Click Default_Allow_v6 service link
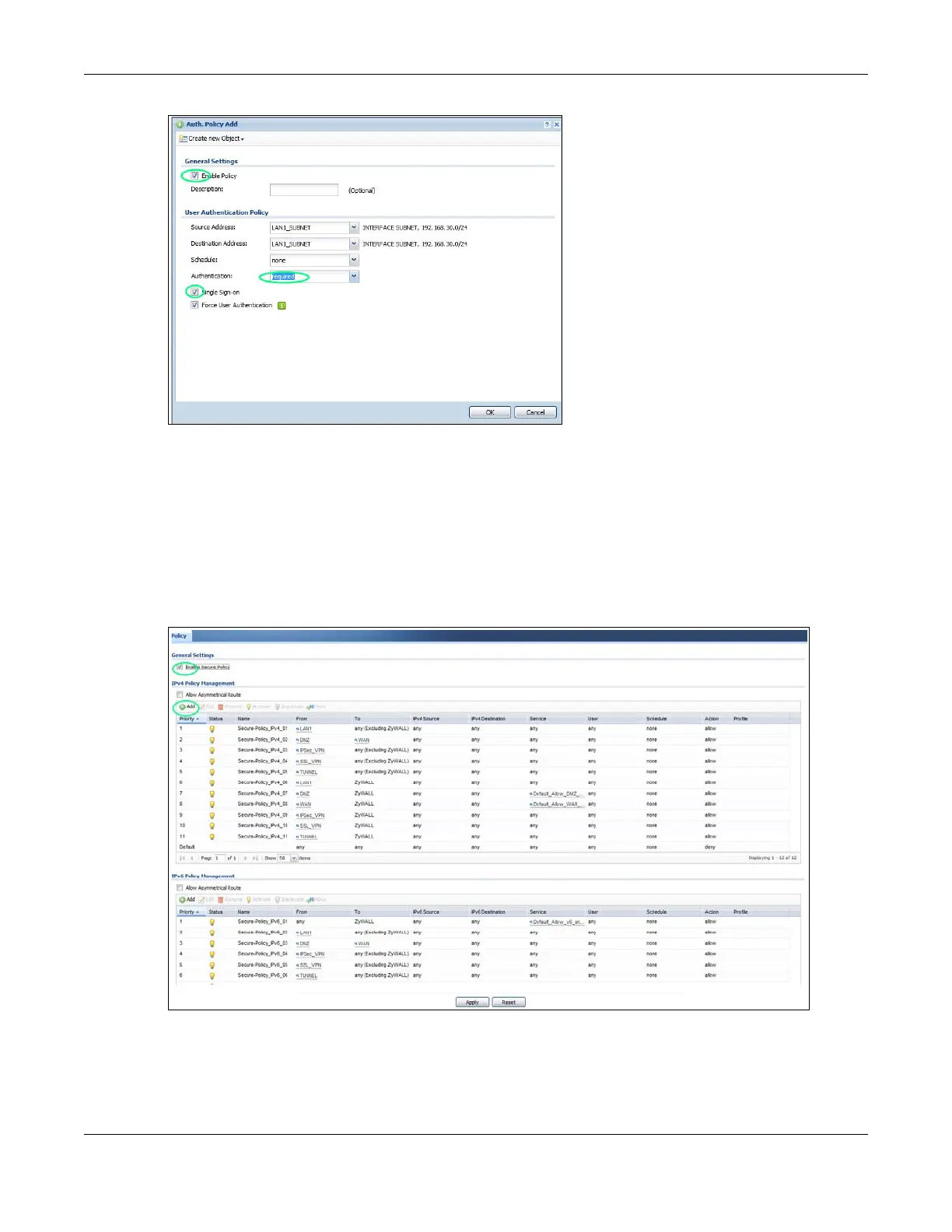 click(x=557, y=922)
